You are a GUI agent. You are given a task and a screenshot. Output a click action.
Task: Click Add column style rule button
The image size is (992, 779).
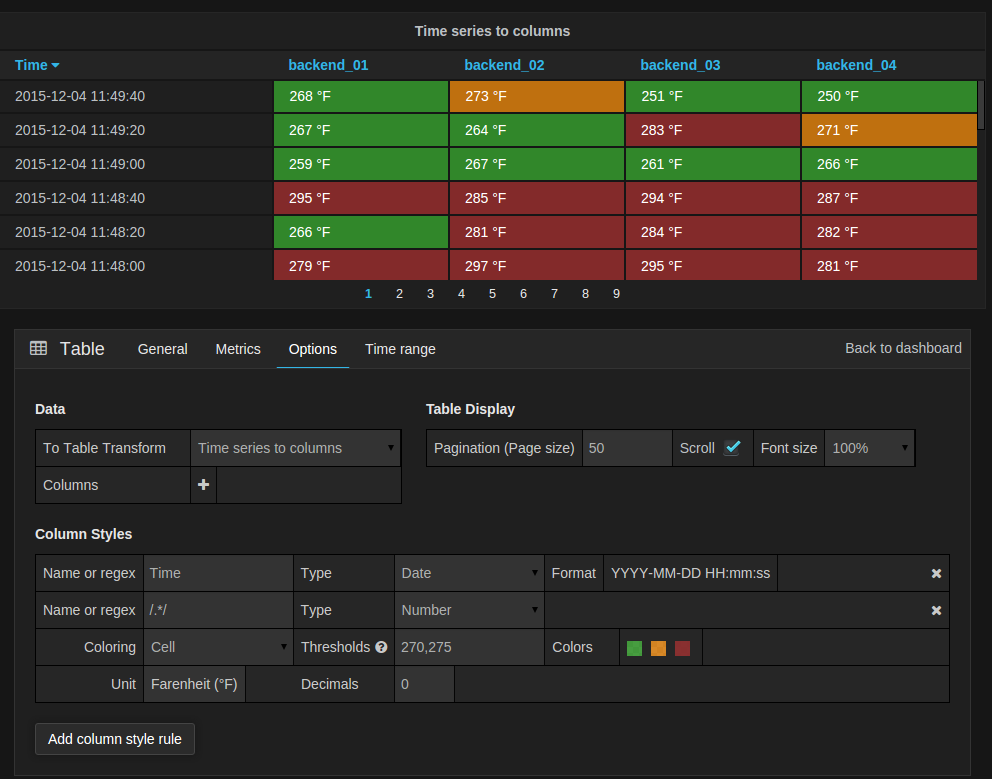tap(115, 739)
